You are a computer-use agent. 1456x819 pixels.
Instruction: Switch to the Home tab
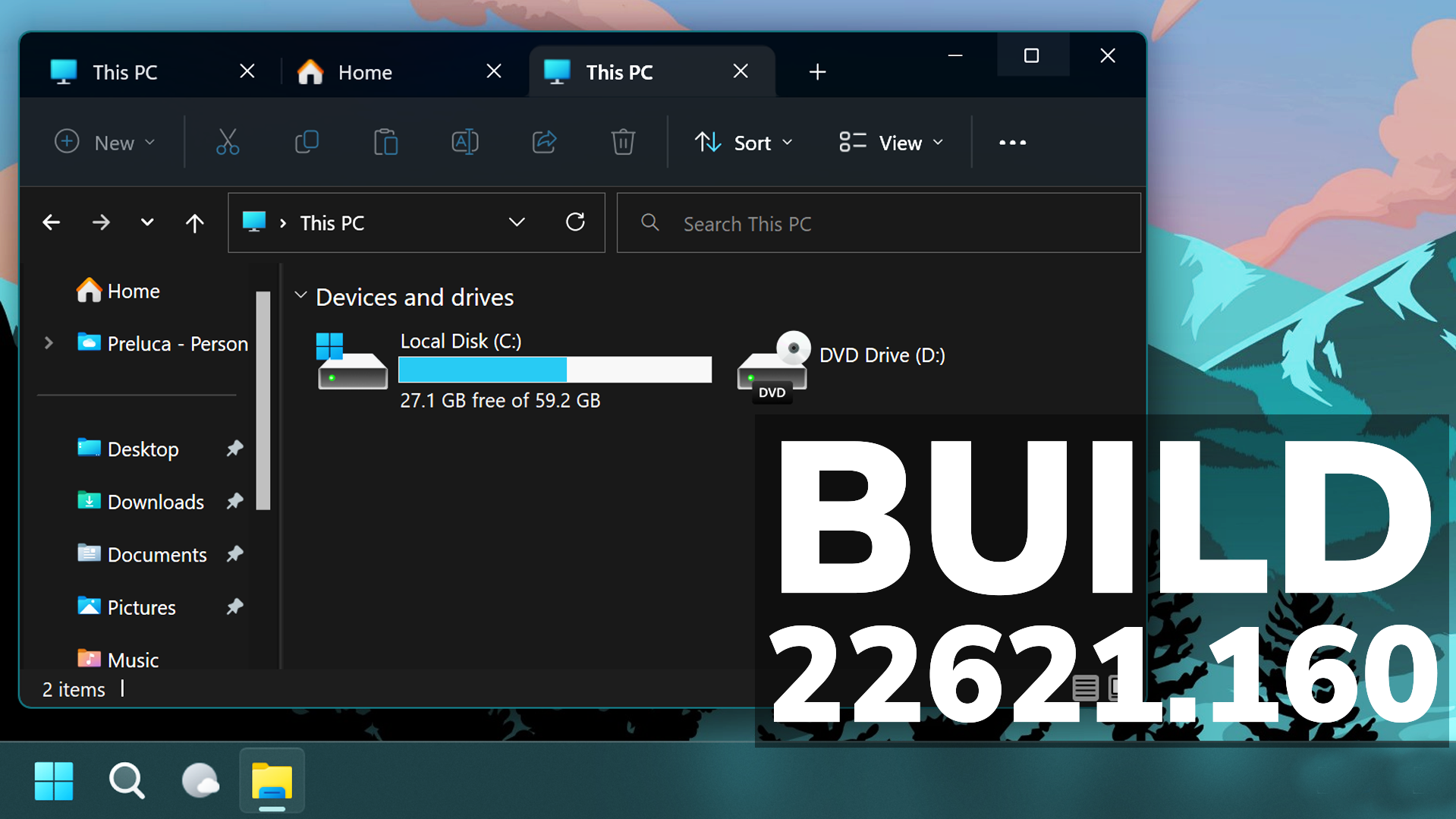click(365, 71)
